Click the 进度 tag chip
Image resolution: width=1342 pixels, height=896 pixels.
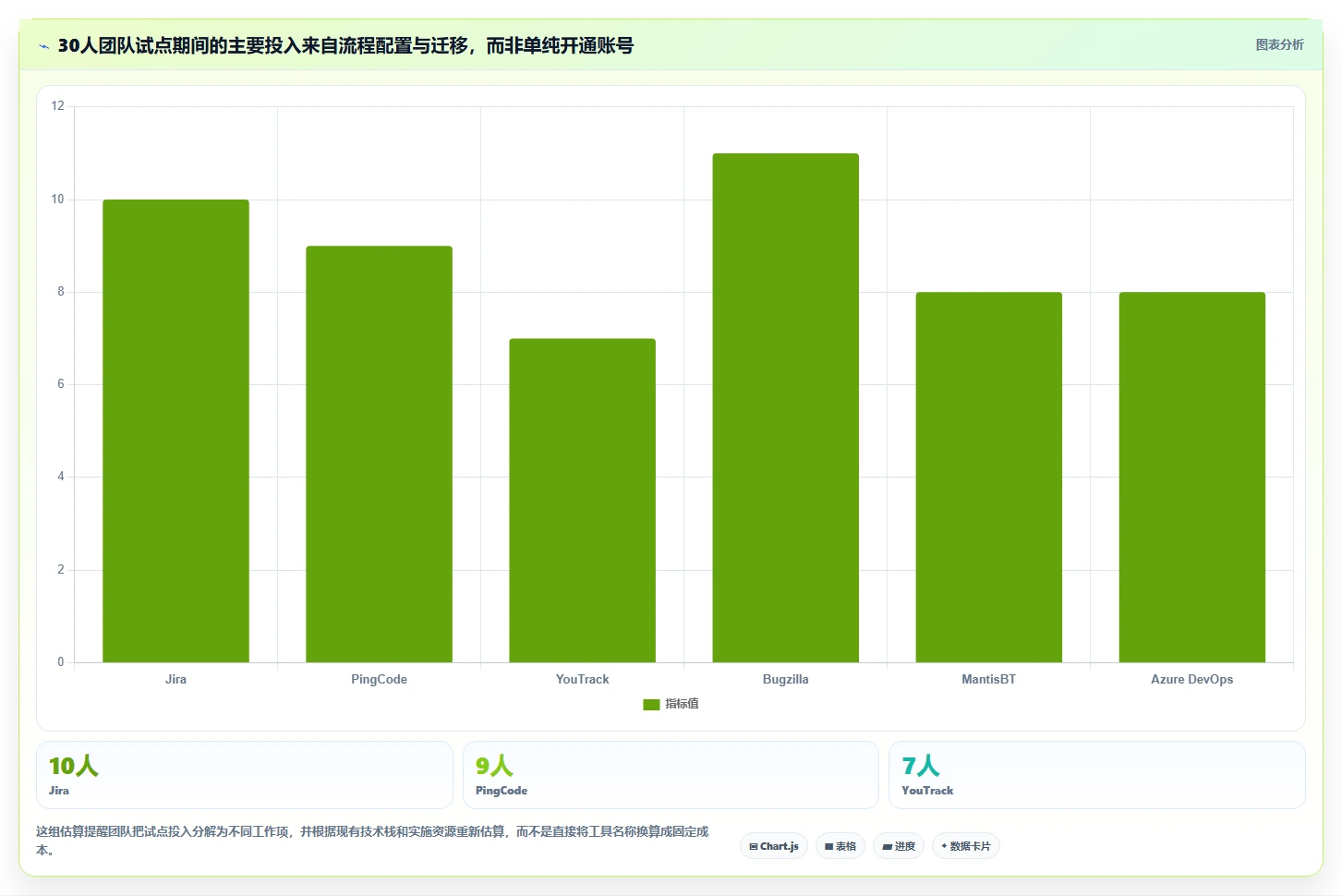(899, 846)
